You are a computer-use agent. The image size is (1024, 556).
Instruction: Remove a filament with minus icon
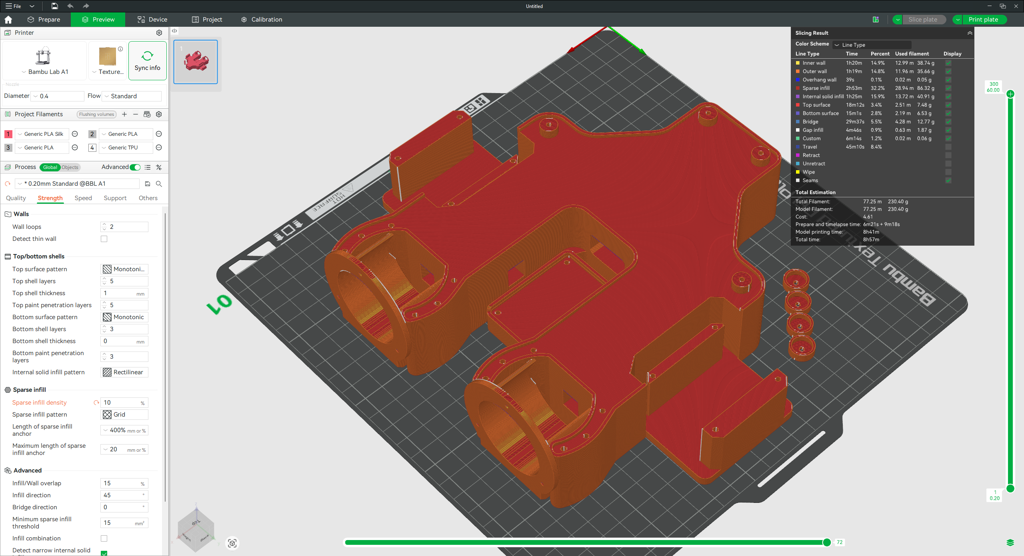click(135, 114)
